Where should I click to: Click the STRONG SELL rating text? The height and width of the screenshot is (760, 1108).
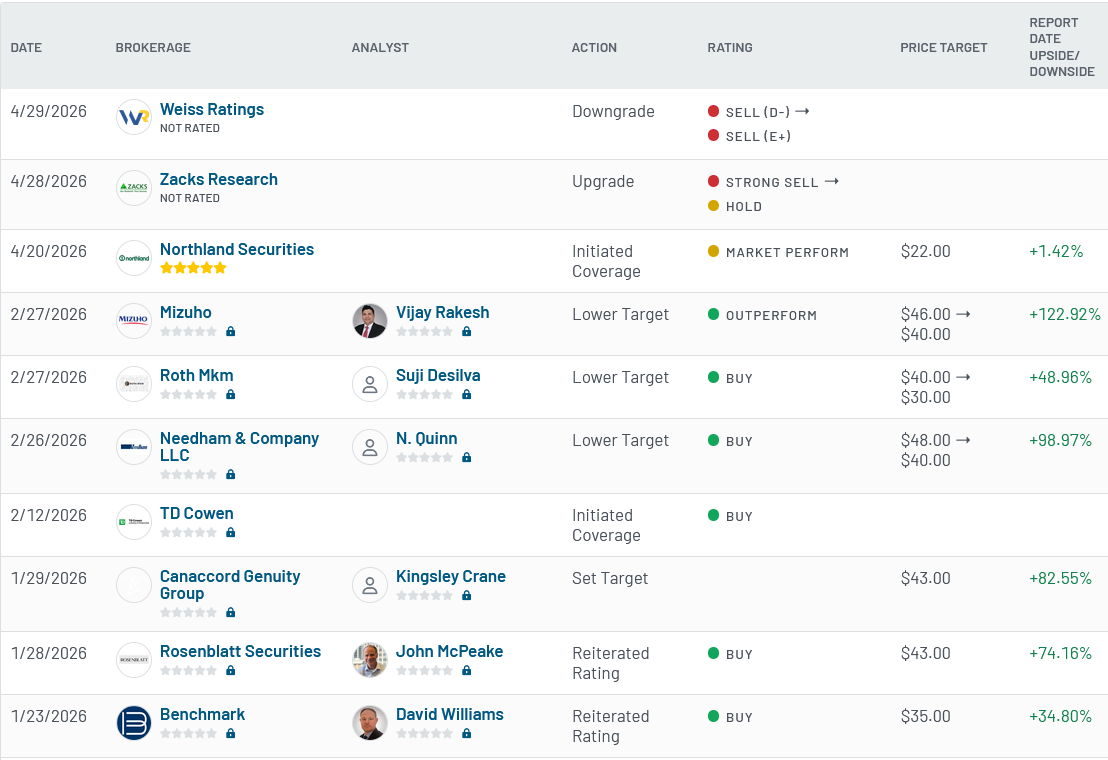772,183
